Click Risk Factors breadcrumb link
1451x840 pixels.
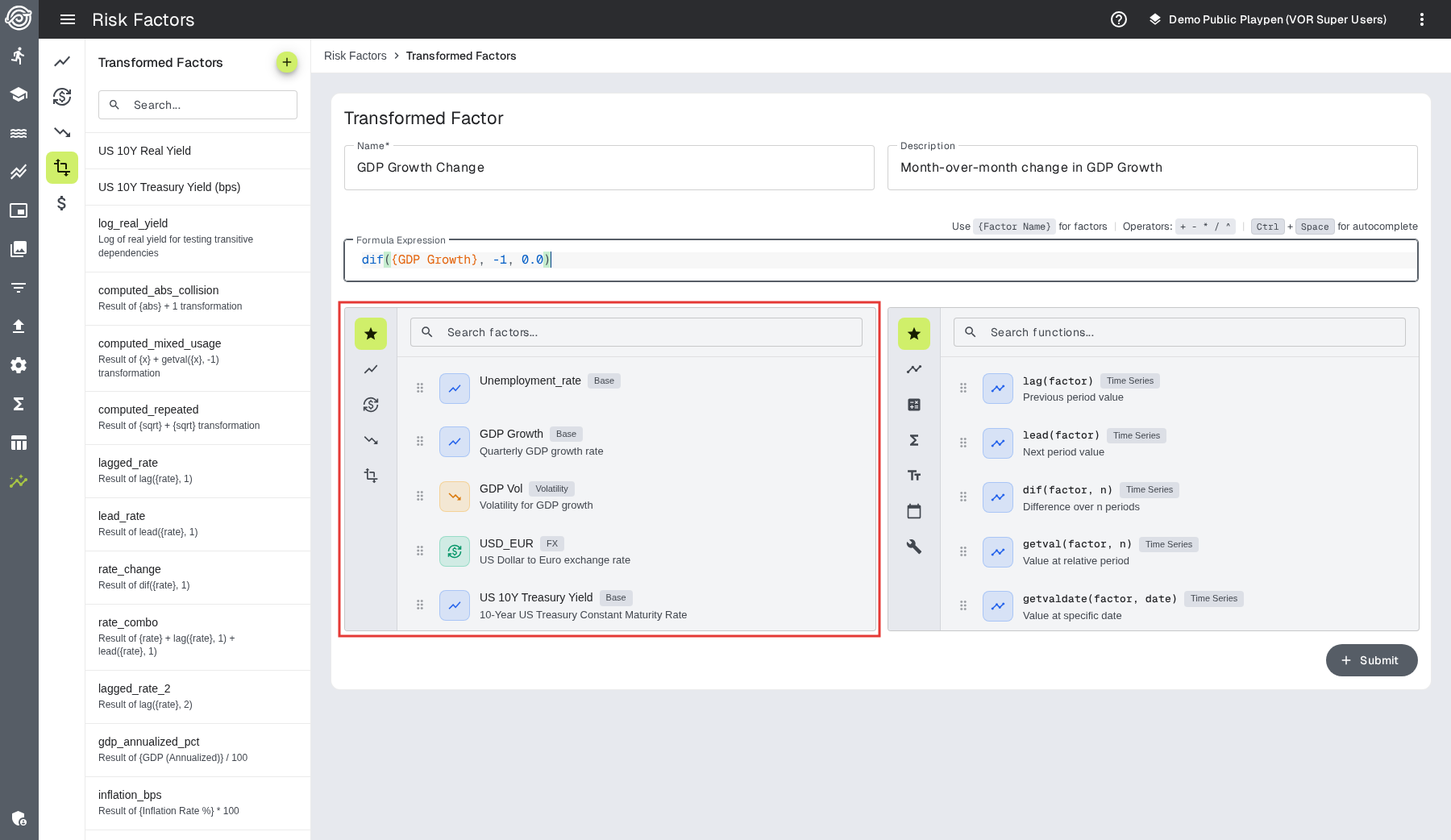355,56
